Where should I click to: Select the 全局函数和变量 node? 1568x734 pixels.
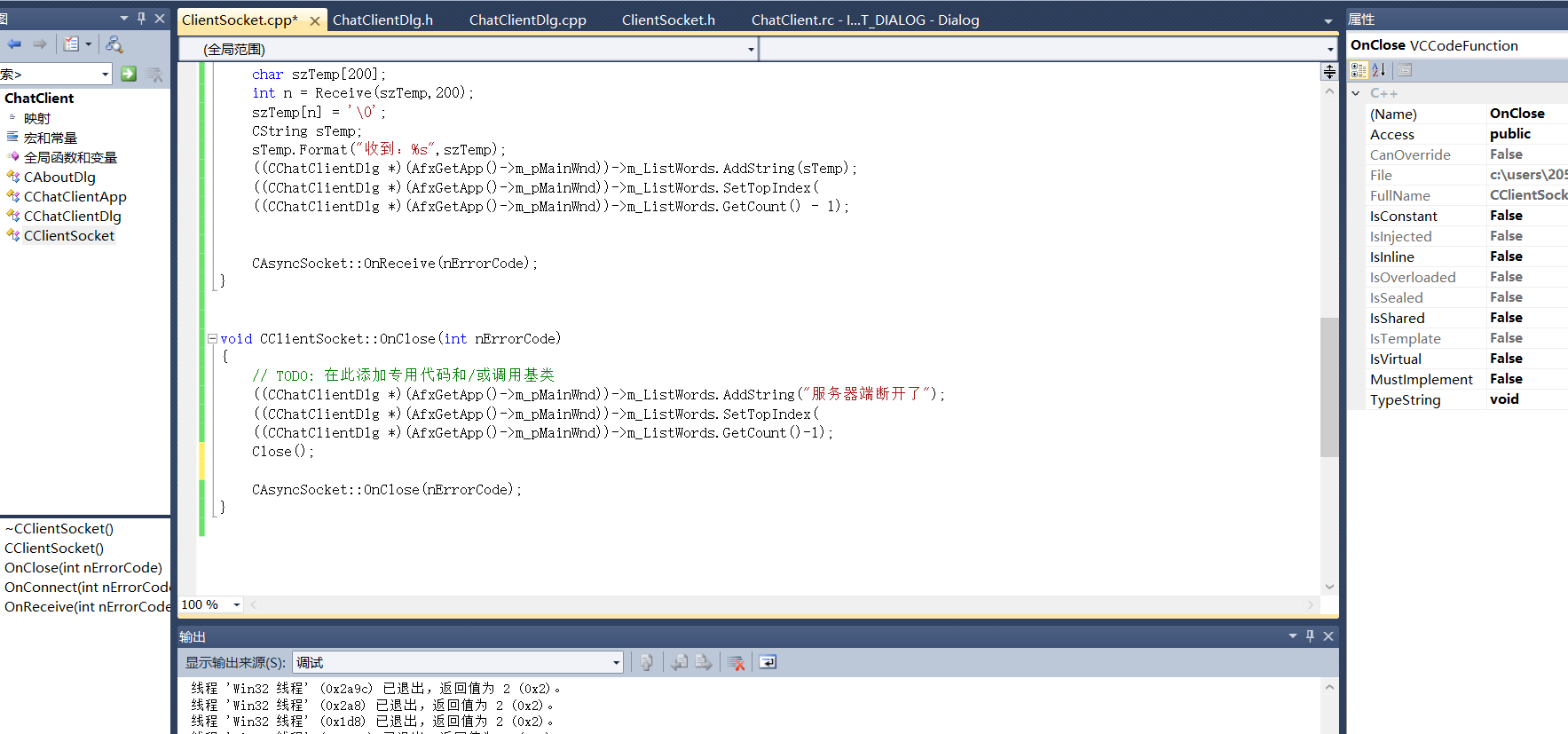(70, 157)
